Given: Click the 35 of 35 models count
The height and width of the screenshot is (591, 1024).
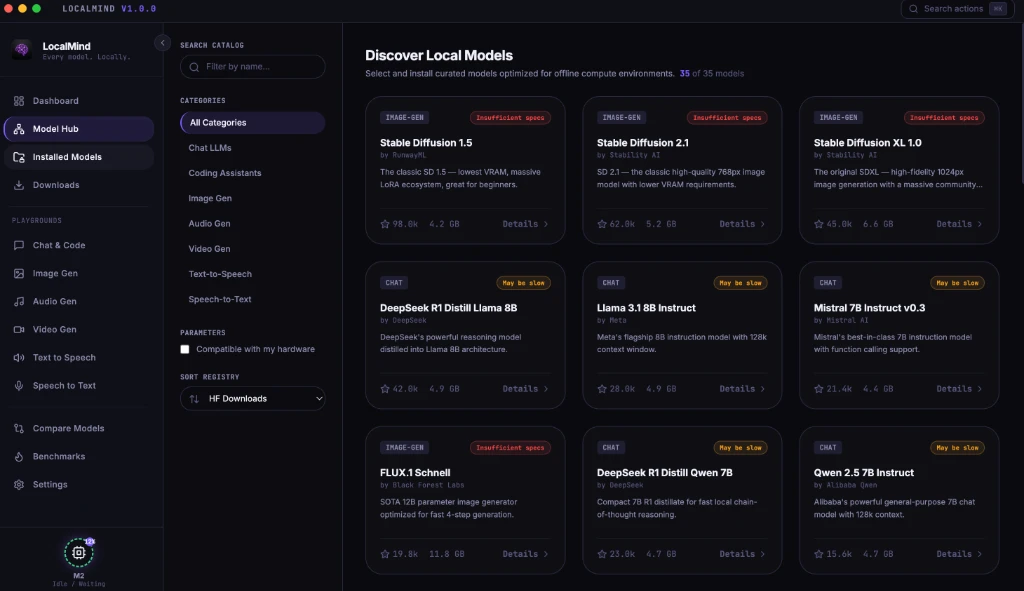Looking at the screenshot, I should click(712, 74).
